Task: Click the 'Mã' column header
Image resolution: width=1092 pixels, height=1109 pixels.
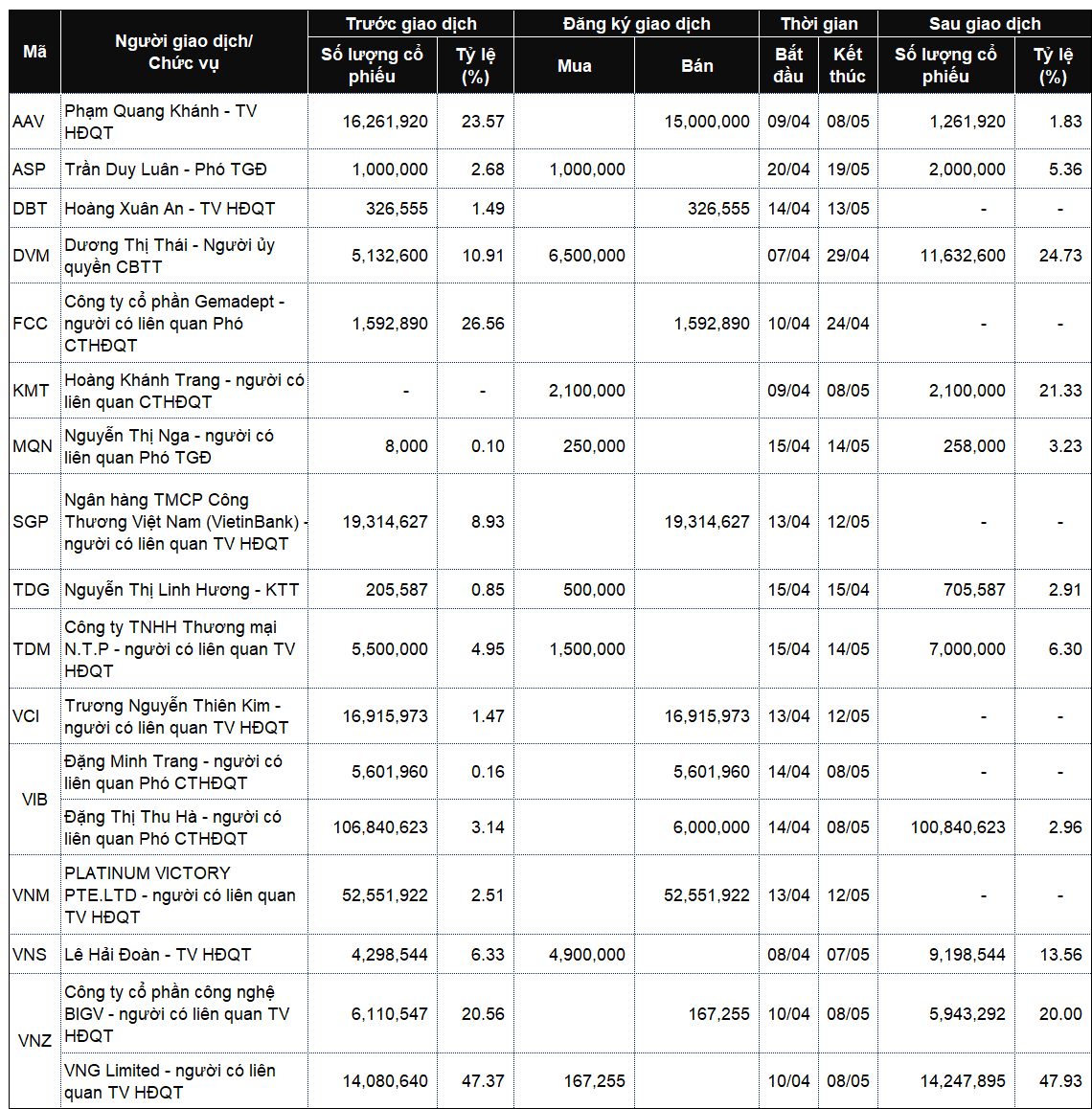Action: coord(34,52)
